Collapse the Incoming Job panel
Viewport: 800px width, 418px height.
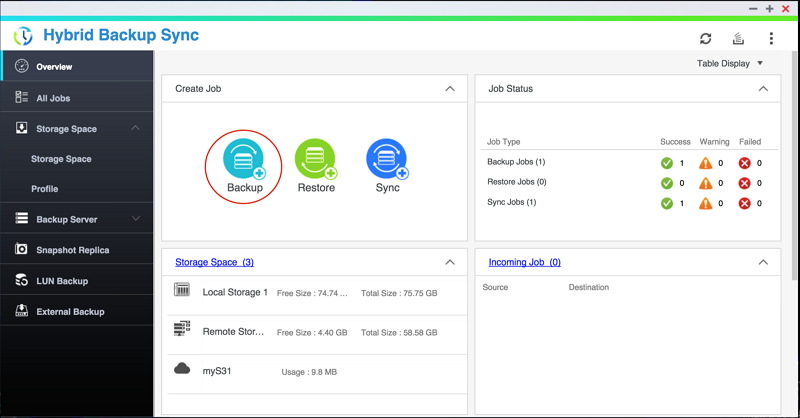click(763, 262)
